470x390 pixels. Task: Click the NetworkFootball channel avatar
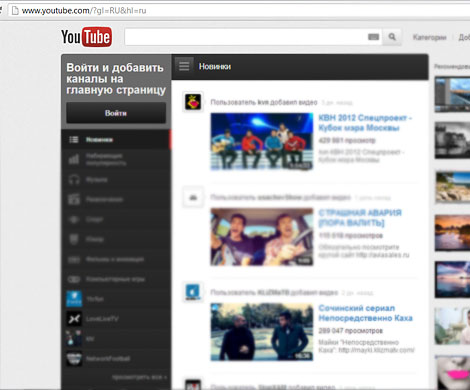click(74, 359)
